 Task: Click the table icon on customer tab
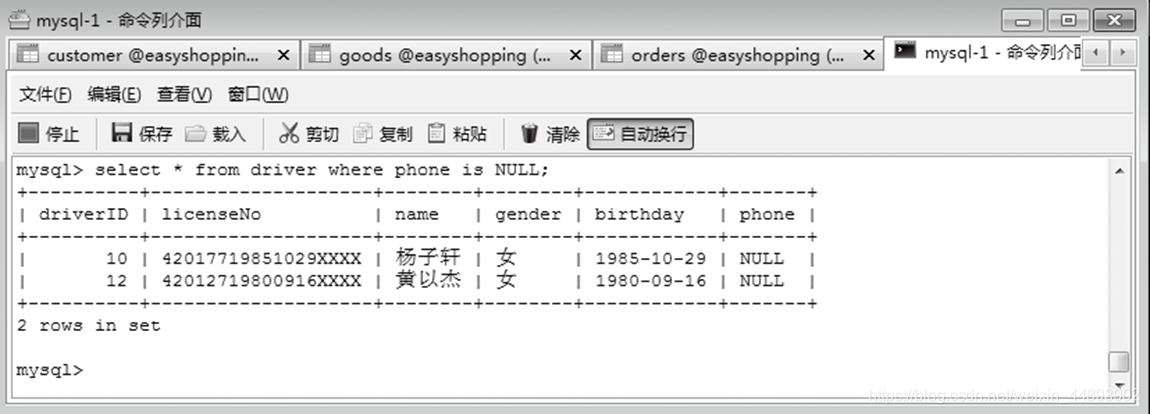click(x=28, y=54)
